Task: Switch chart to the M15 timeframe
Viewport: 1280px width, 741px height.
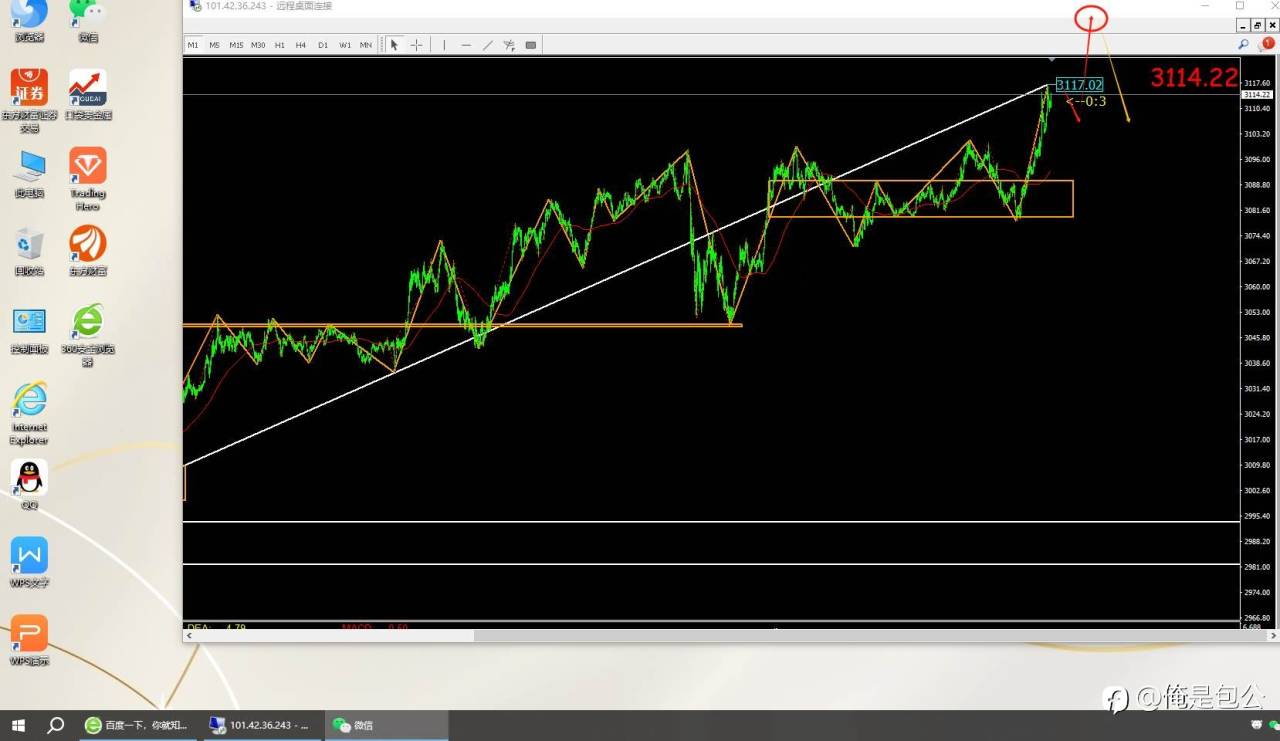Action: point(236,45)
